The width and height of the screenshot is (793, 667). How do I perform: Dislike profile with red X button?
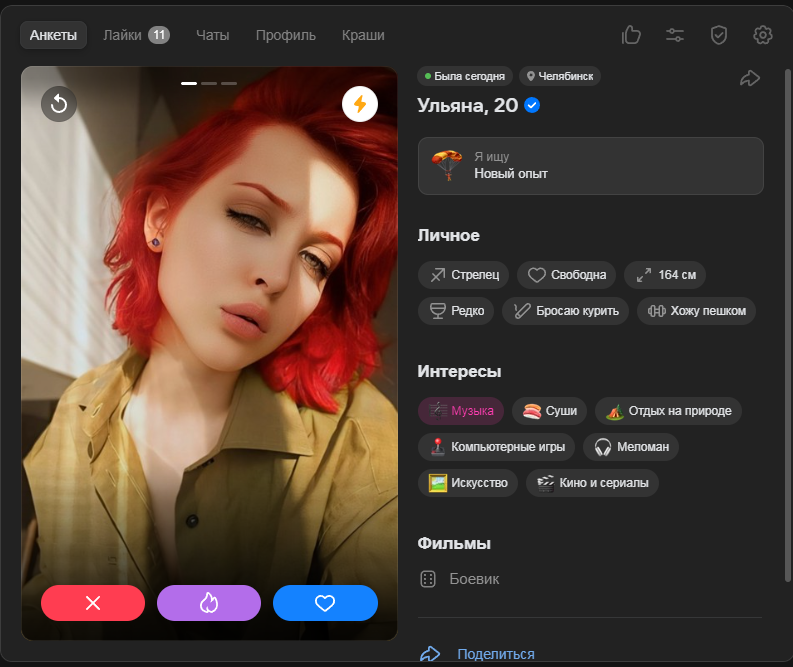tap(93, 603)
